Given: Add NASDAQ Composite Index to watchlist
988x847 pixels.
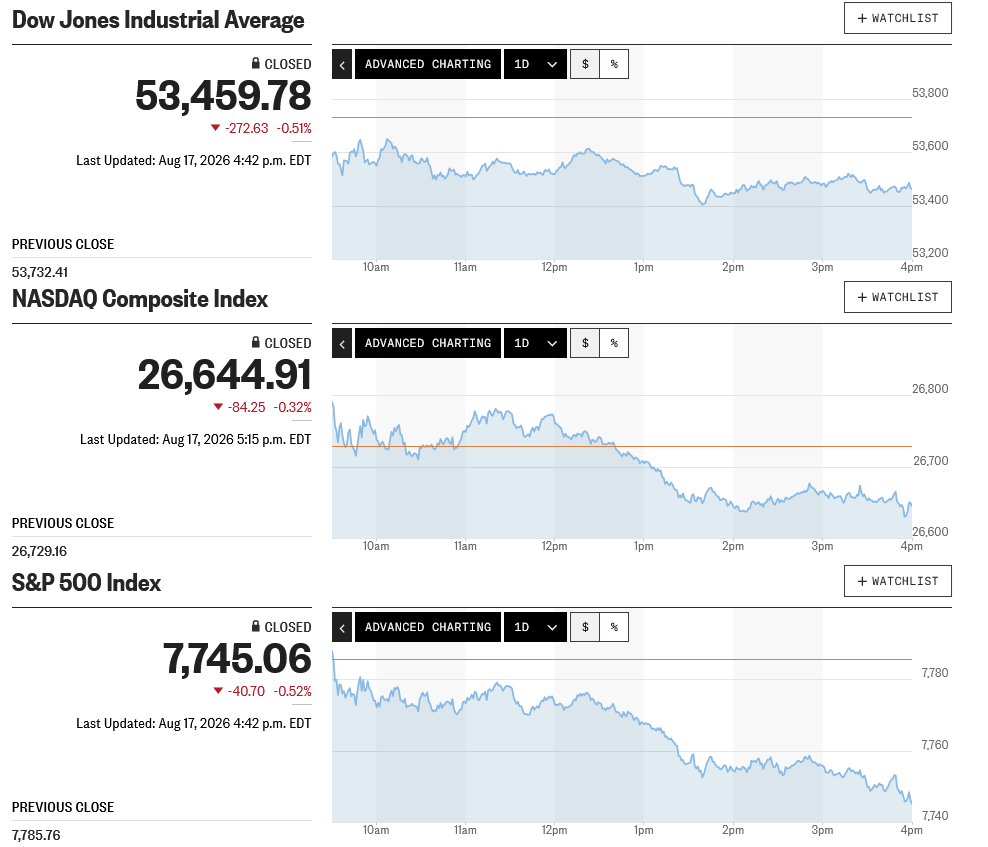Looking at the screenshot, I should [898, 297].
